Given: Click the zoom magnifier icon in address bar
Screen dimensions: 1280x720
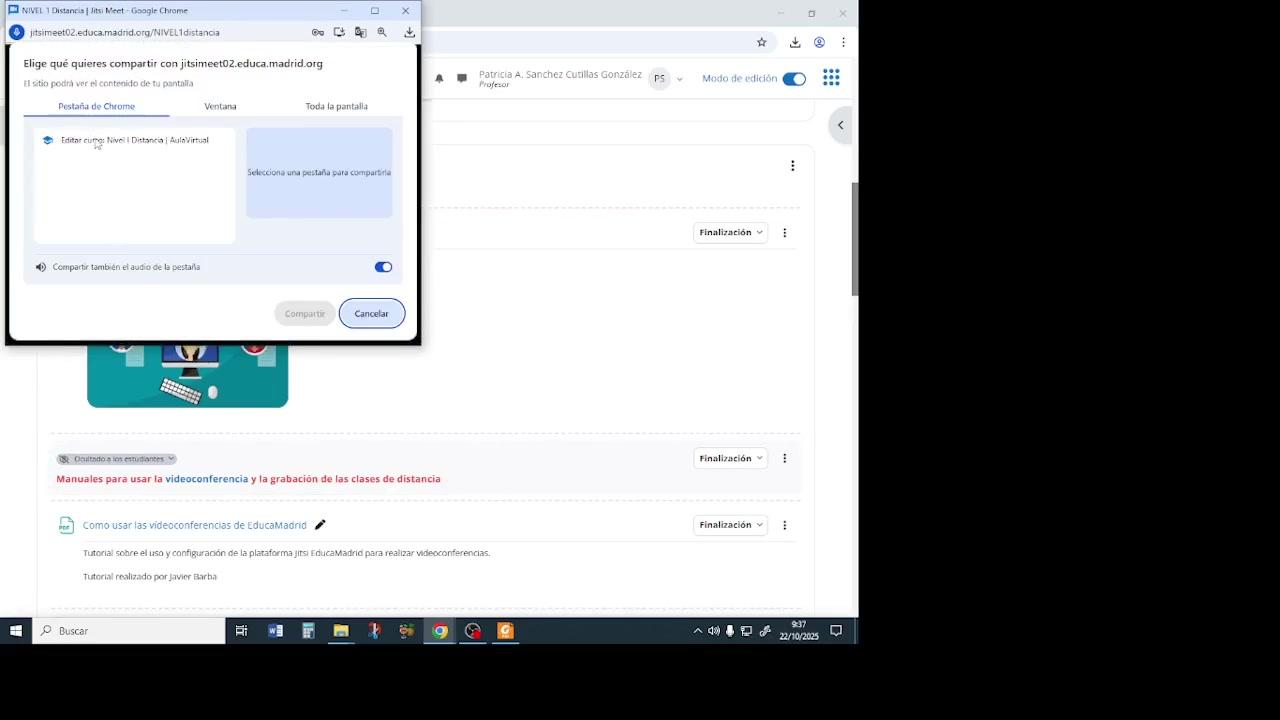Looking at the screenshot, I should point(382,32).
